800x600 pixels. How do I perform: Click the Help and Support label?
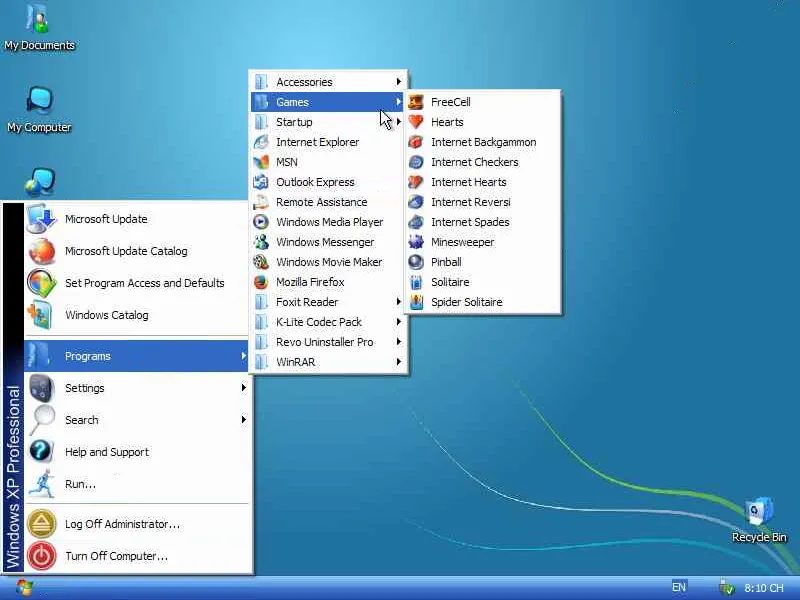click(107, 452)
